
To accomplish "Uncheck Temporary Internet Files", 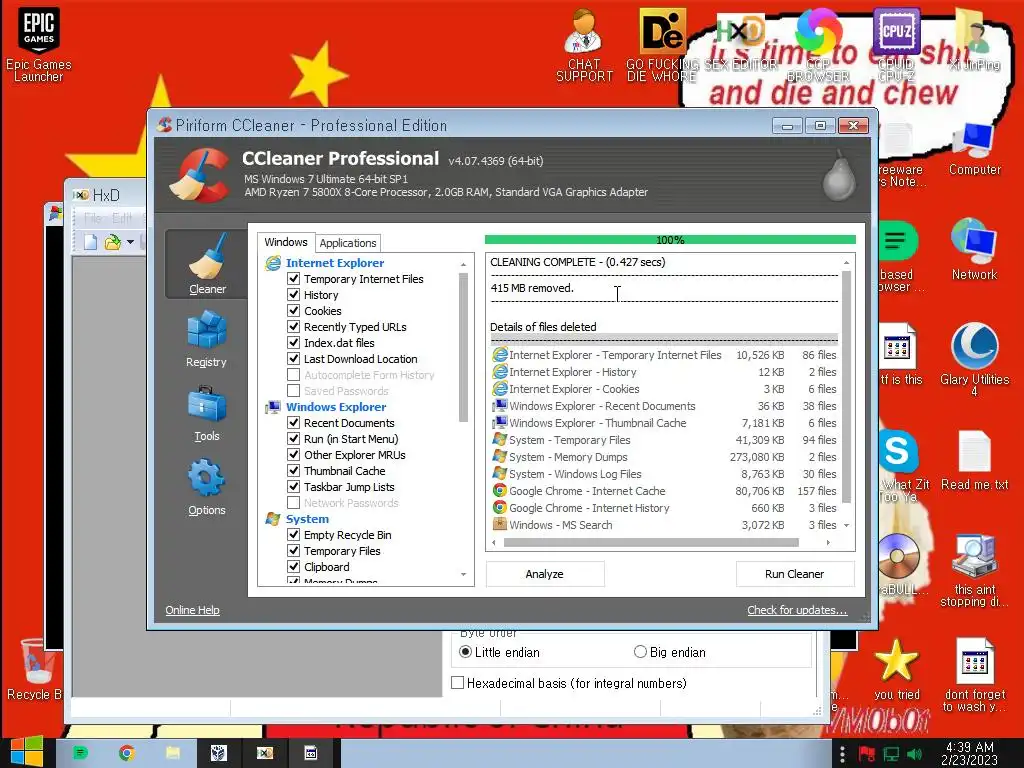I will [294, 279].
